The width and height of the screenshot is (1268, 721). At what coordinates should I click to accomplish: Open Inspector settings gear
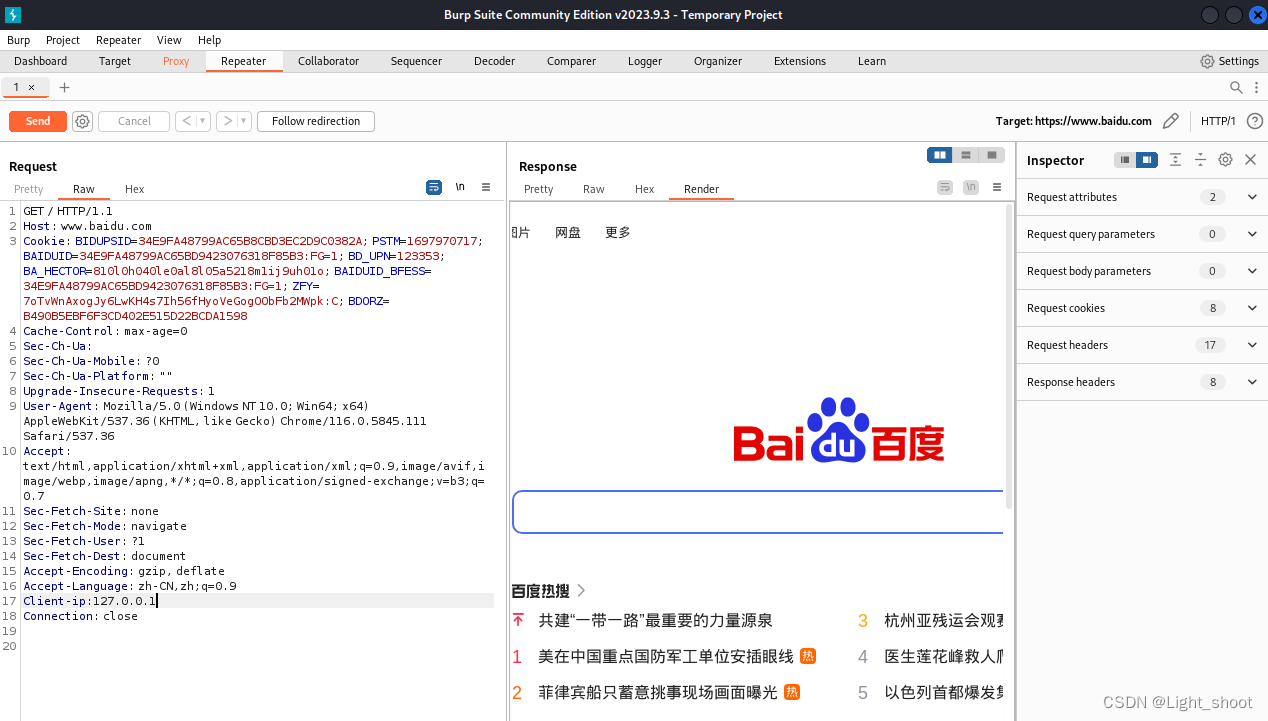pyautogui.click(x=1225, y=160)
